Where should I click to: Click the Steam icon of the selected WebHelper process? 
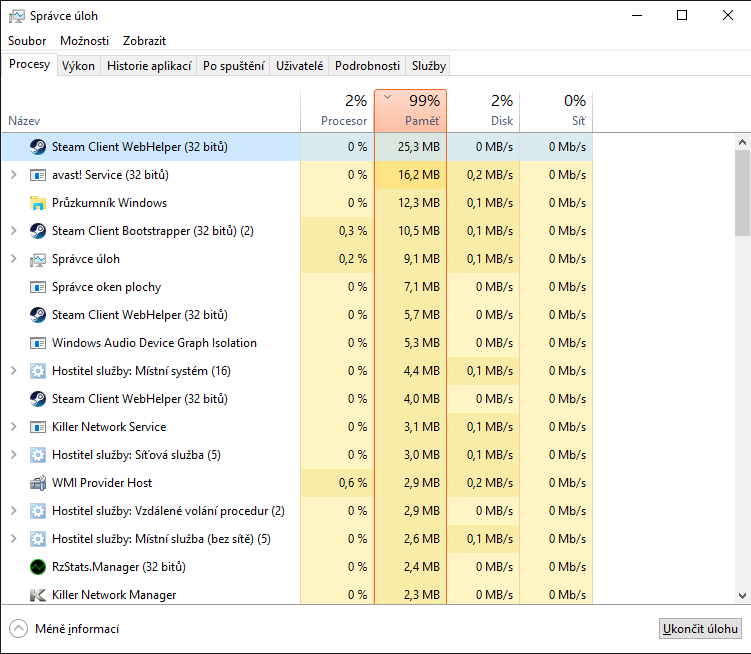(38, 147)
